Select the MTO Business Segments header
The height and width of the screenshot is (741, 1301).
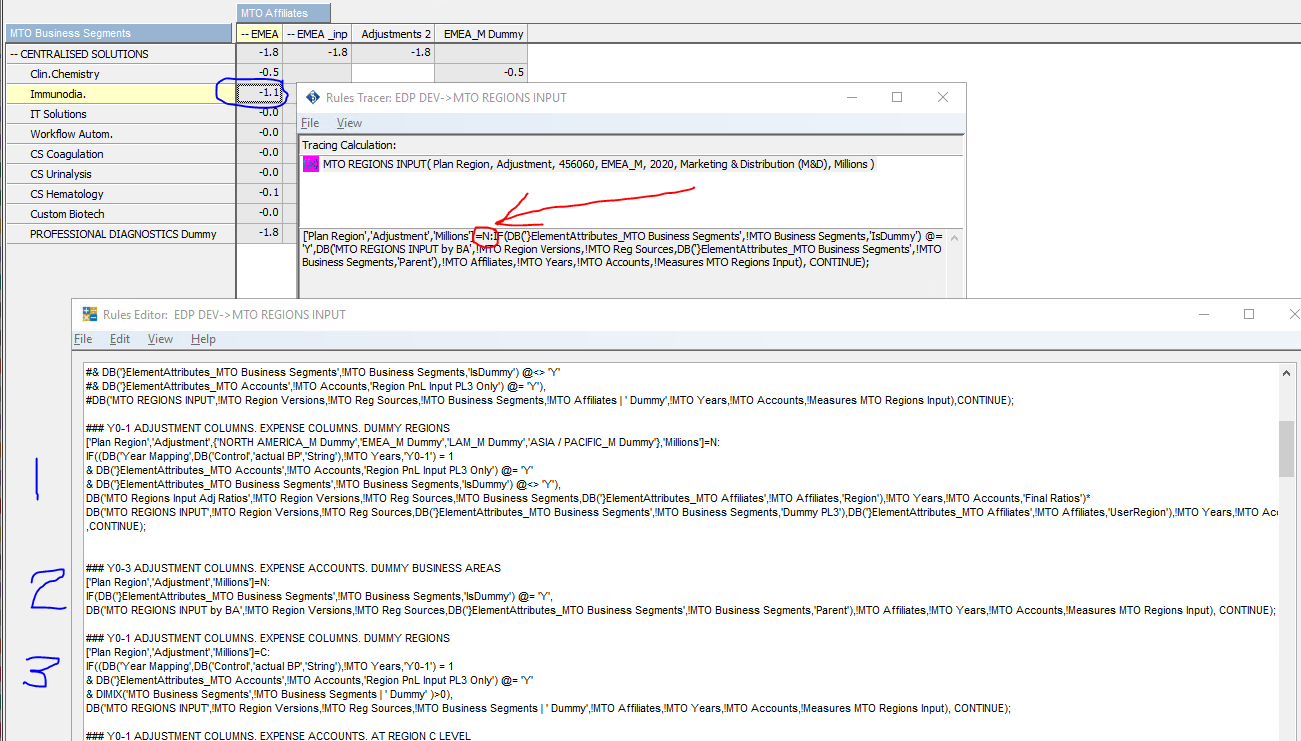click(120, 33)
